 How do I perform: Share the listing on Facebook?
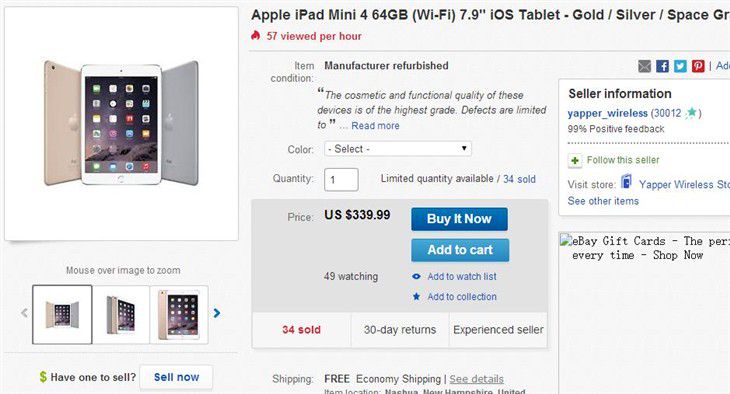[662, 66]
